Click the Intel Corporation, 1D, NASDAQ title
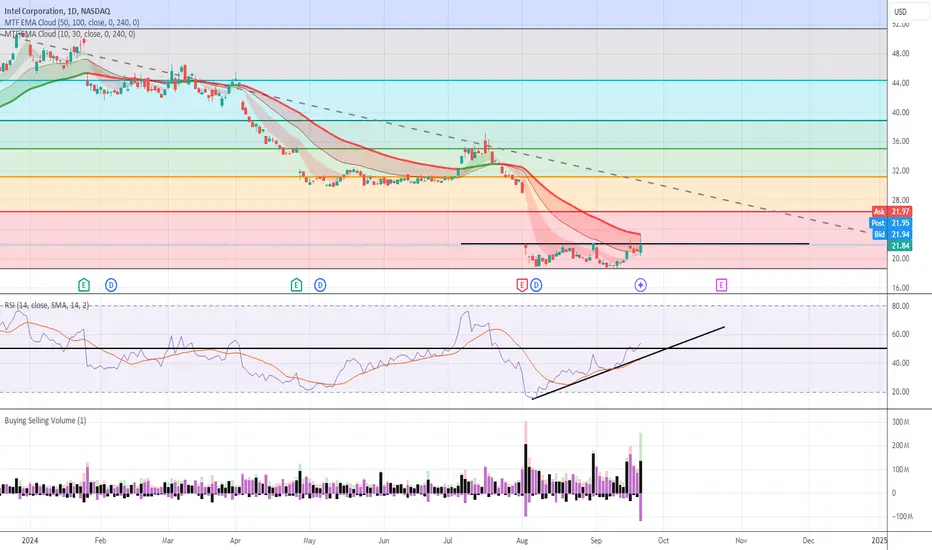The image size is (932, 550). (x=57, y=11)
